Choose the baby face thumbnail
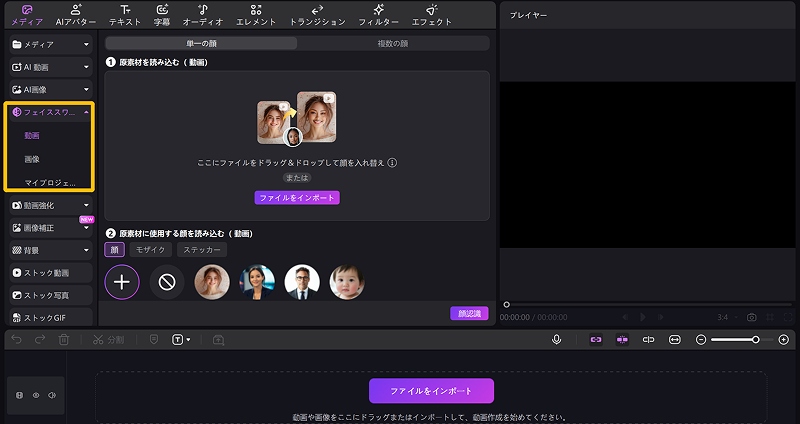Viewport: 800px width, 424px height. 346,282
